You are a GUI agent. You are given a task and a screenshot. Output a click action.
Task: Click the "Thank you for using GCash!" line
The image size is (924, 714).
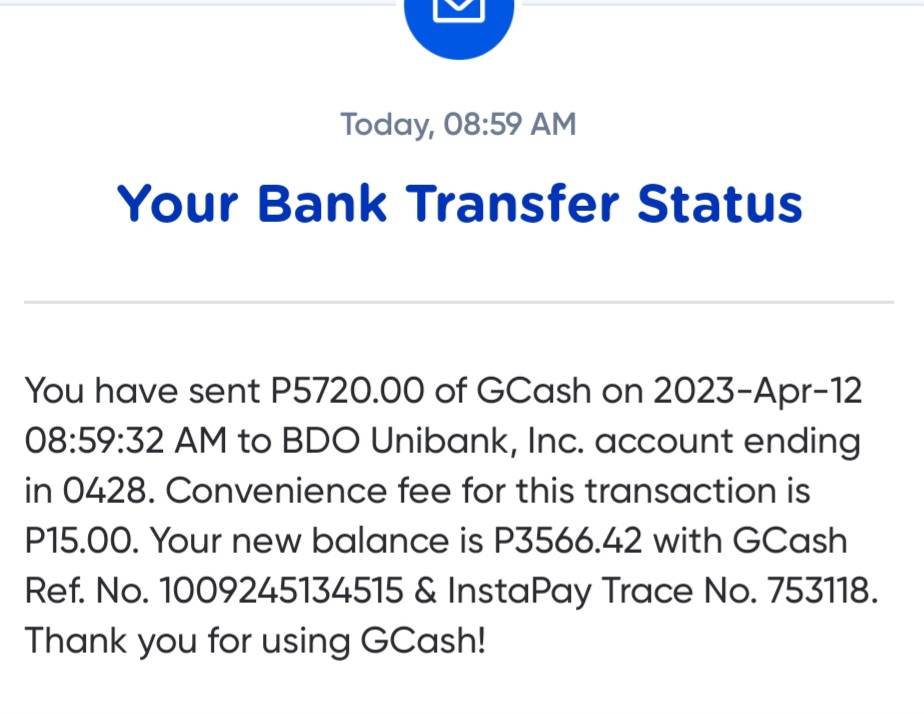click(x=255, y=641)
